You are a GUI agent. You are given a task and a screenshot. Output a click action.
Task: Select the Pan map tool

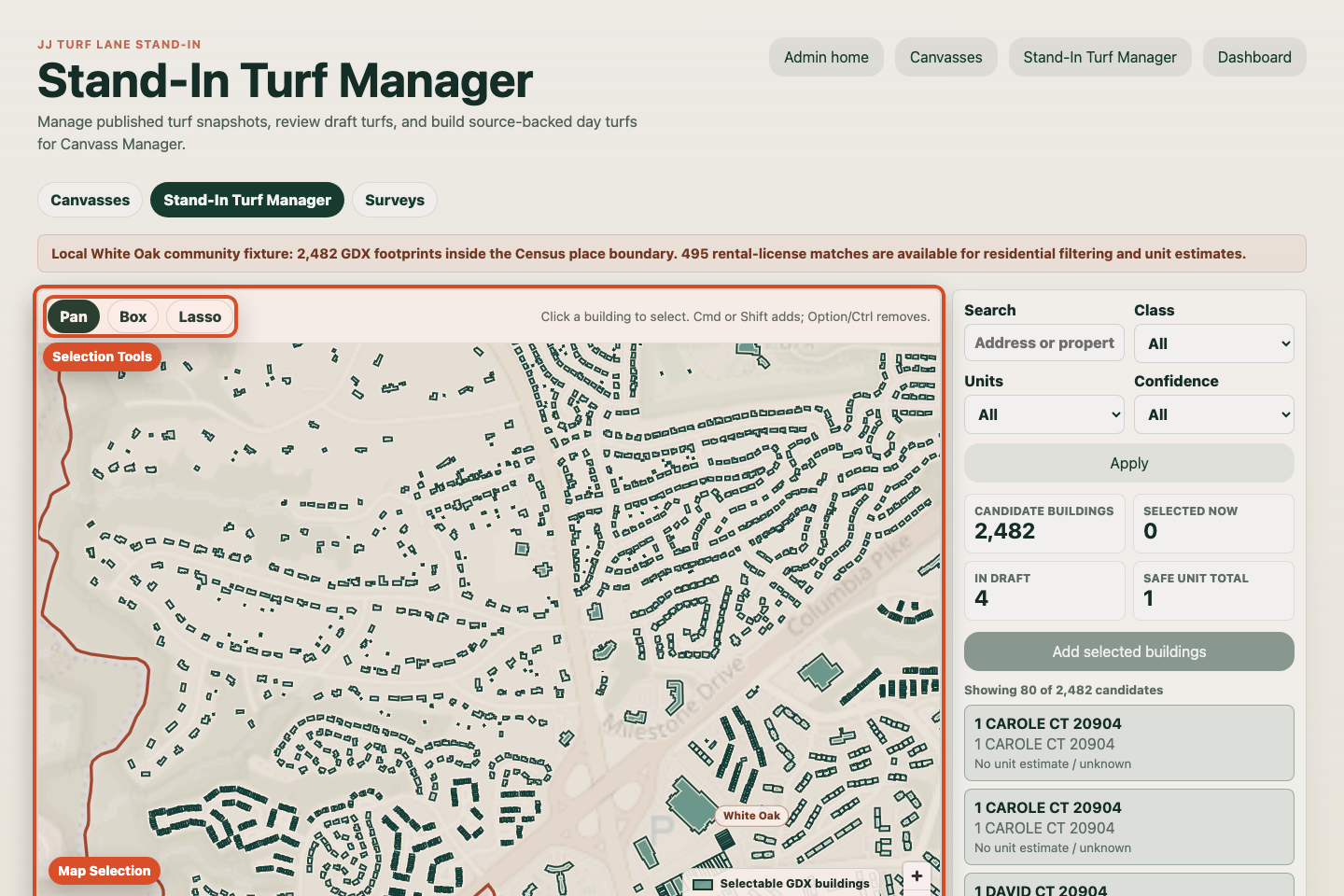pyautogui.click(x=74, y=316)
